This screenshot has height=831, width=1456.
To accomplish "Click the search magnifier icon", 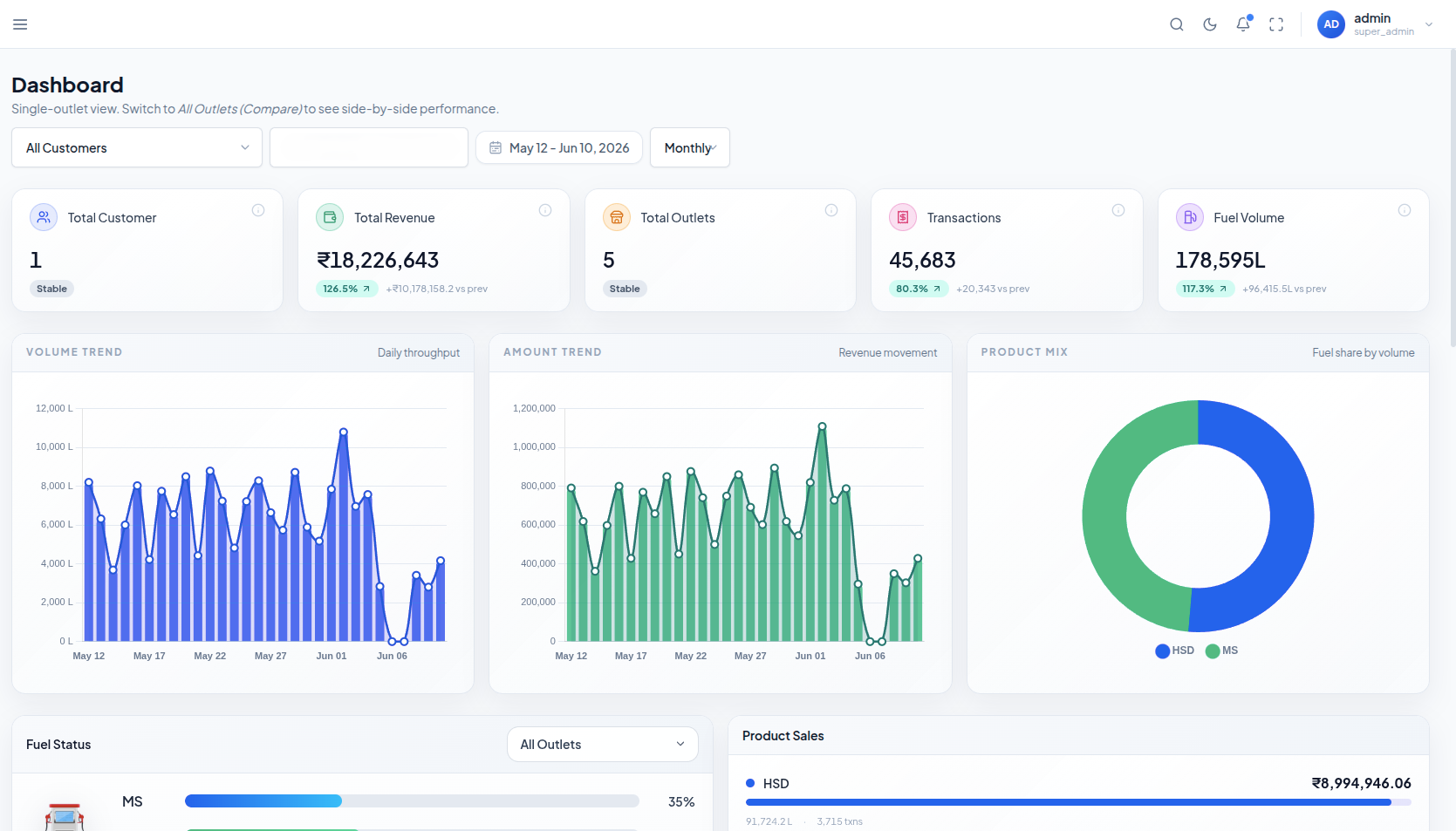I will [1177, 24].
